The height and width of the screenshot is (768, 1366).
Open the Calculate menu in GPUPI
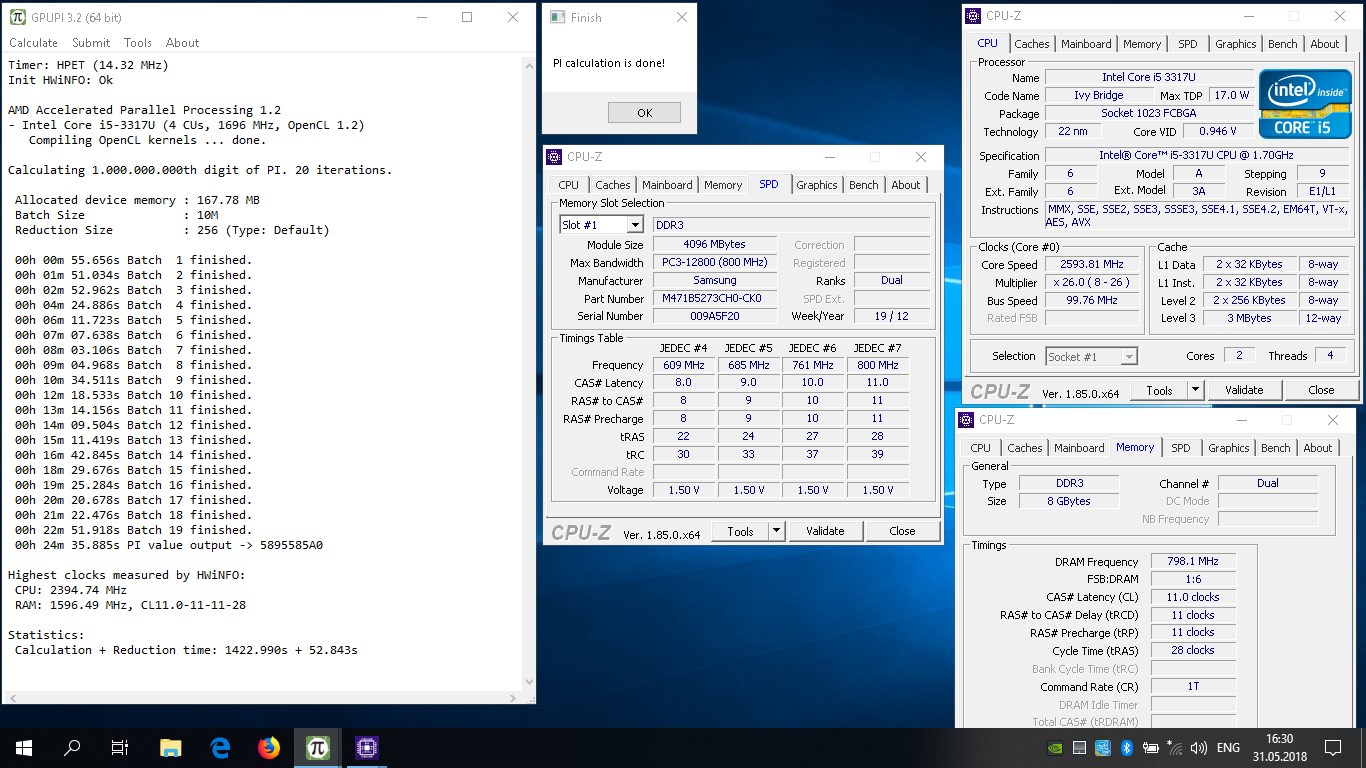[x=33, y=43]
